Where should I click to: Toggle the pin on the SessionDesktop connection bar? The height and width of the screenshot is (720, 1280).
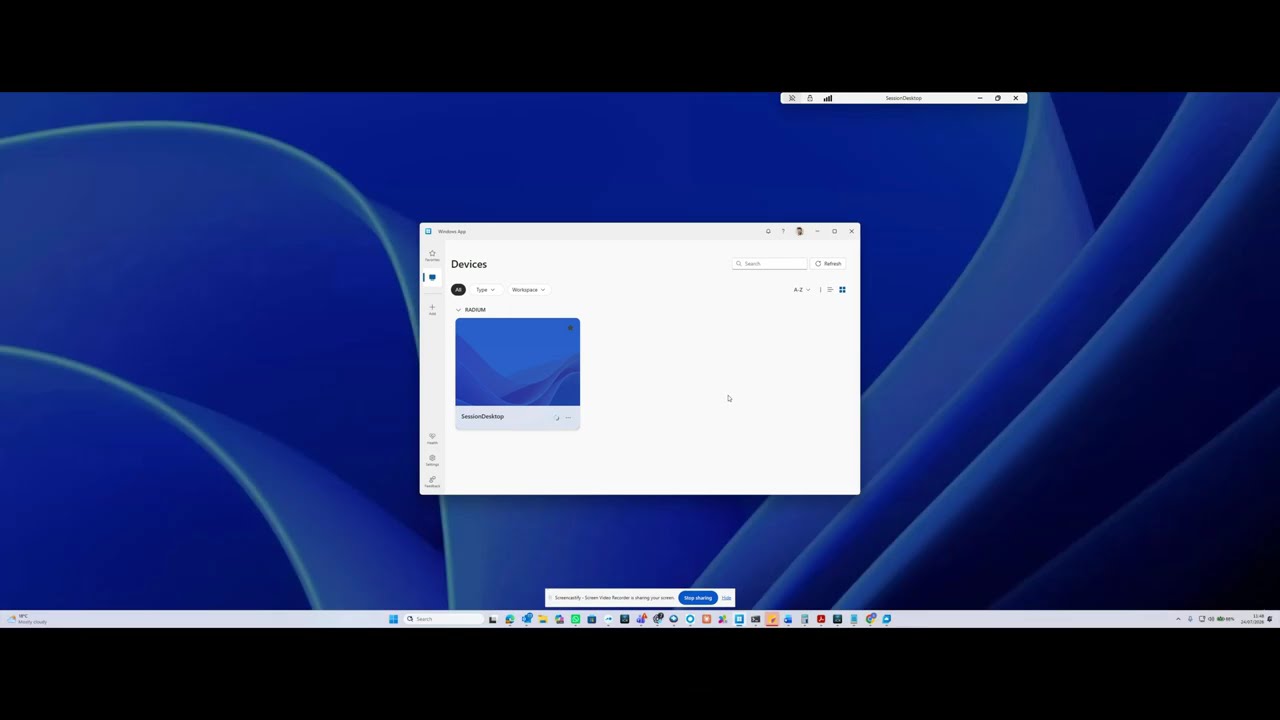792,98
